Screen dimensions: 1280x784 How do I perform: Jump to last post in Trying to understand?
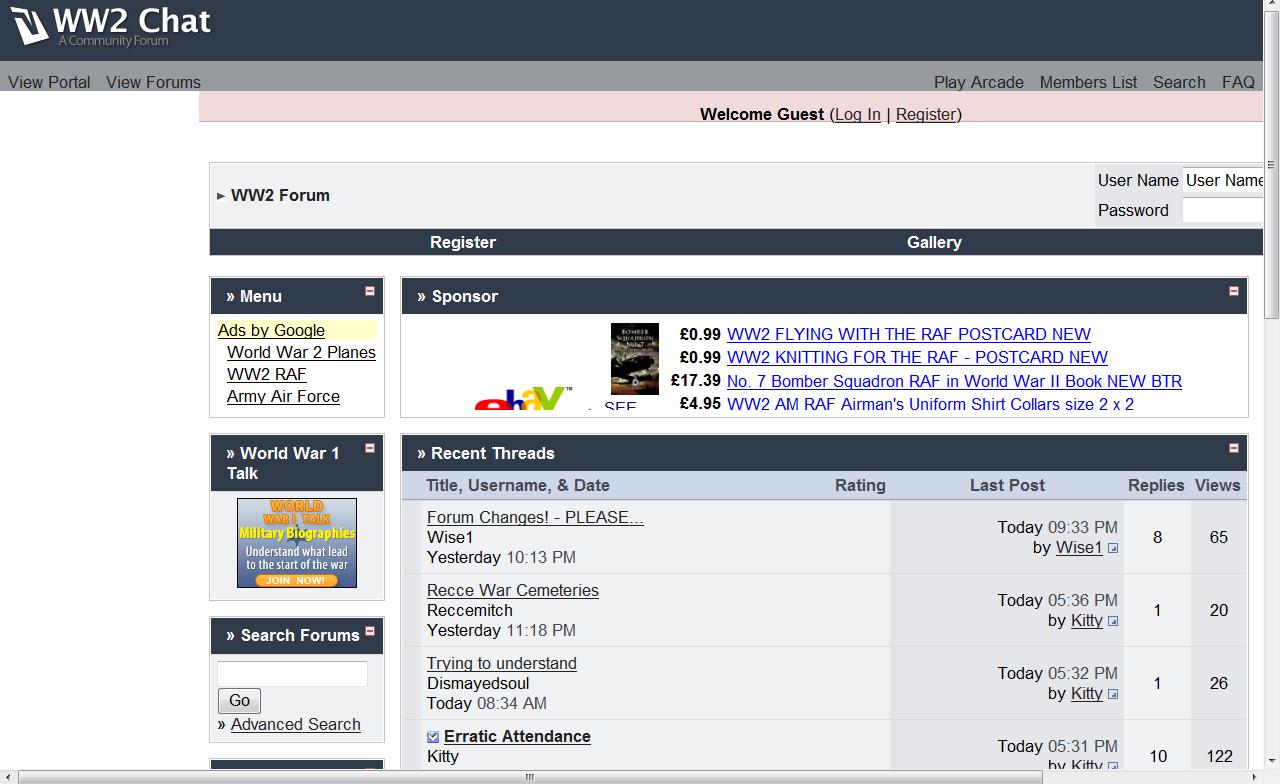pos(1113,694)
